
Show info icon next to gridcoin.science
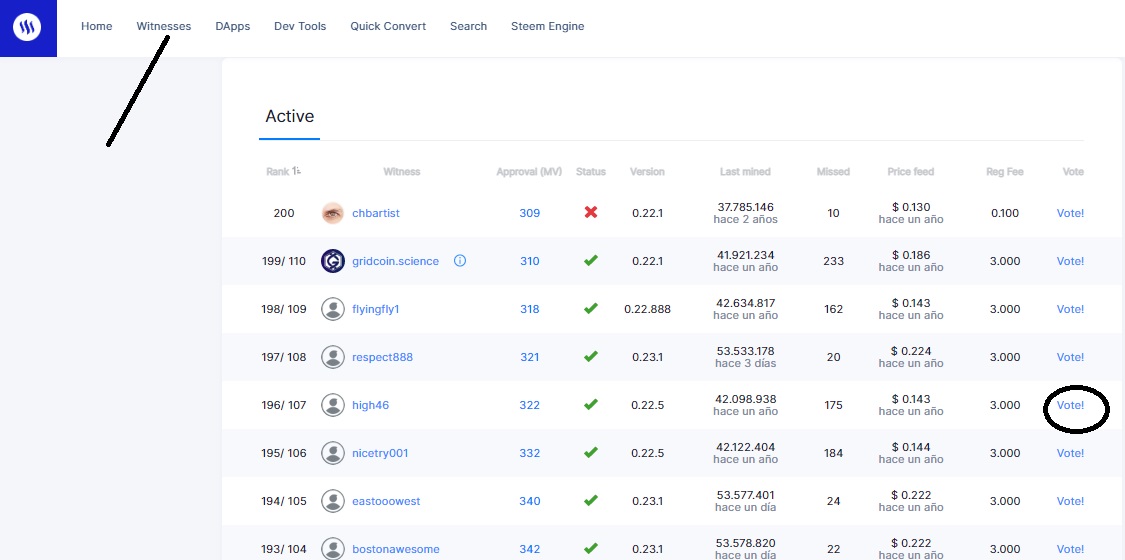(x=460, y=261)
